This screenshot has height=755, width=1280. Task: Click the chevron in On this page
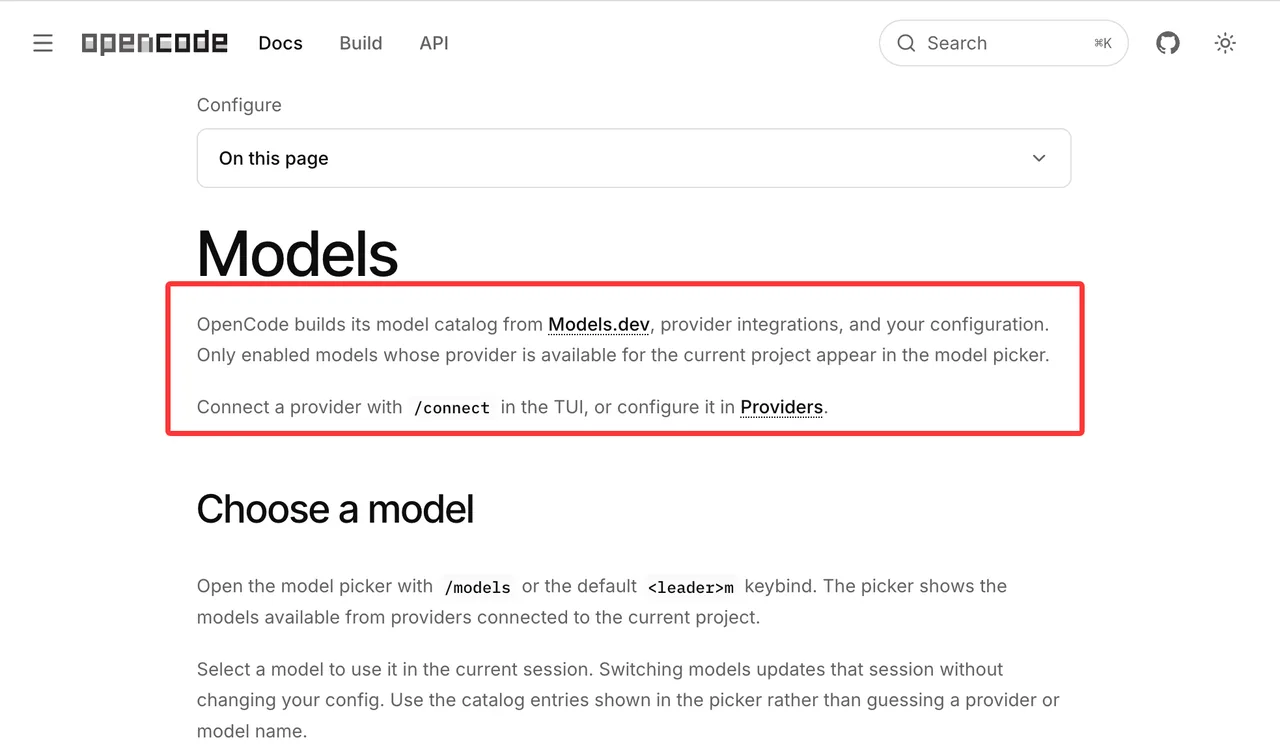[1039, 158]
